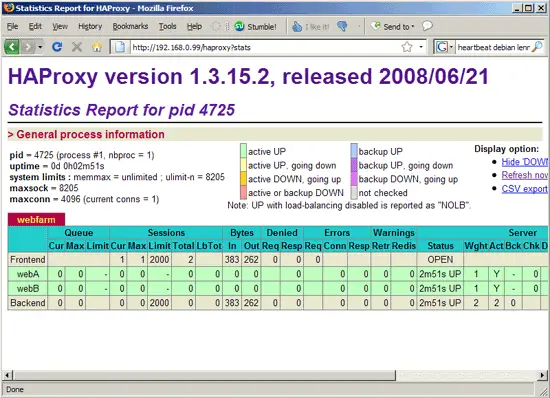Go back with the green Back arrow
This screenshot has width=550, height=398.
11,47
